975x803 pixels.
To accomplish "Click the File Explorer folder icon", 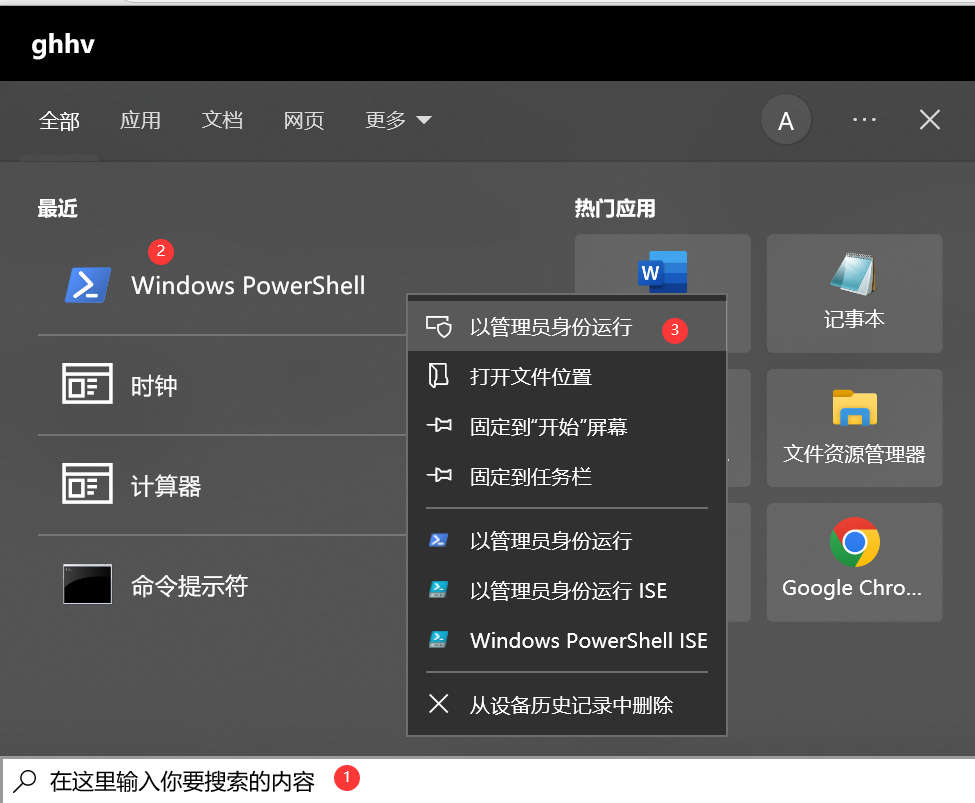I will [854, 407].
